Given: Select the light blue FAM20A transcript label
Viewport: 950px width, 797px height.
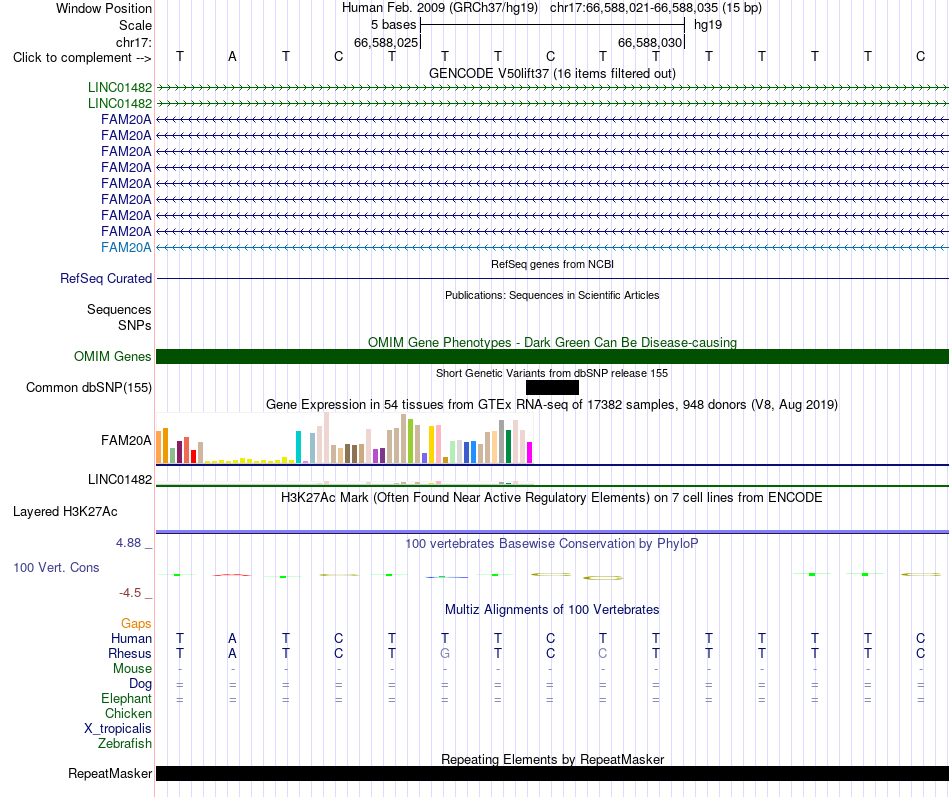Looking at the screenshot, I should (126, 247).
